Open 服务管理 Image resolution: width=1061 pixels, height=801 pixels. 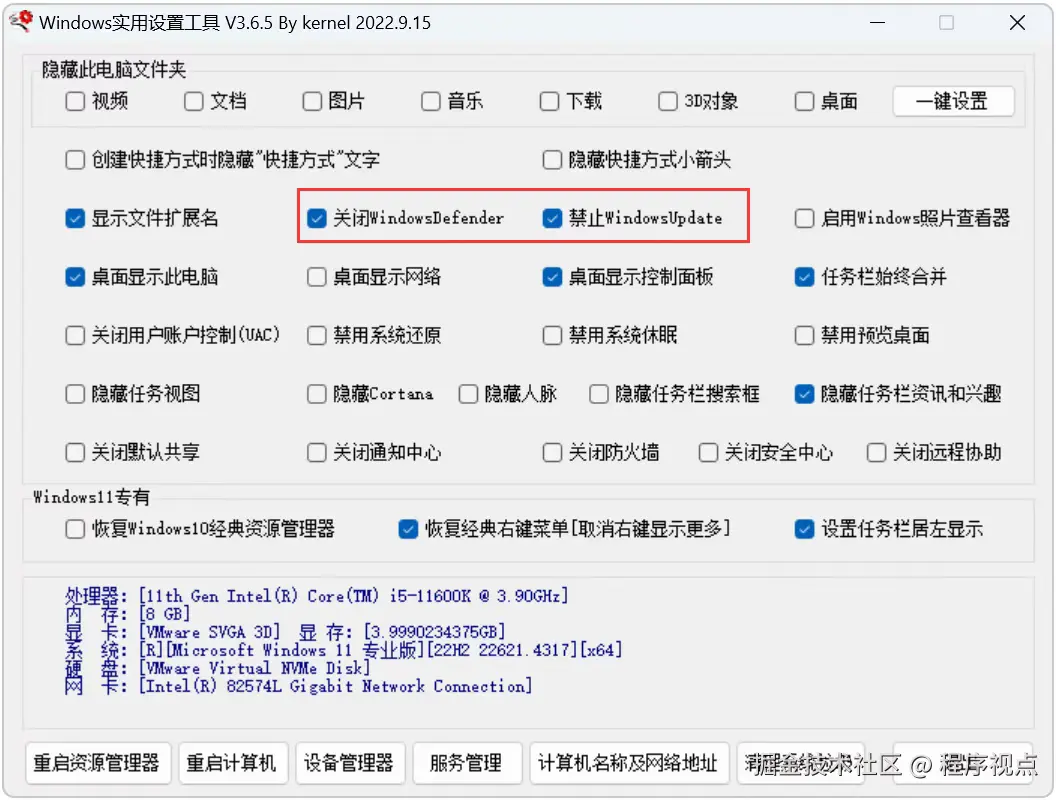(466, 763)
